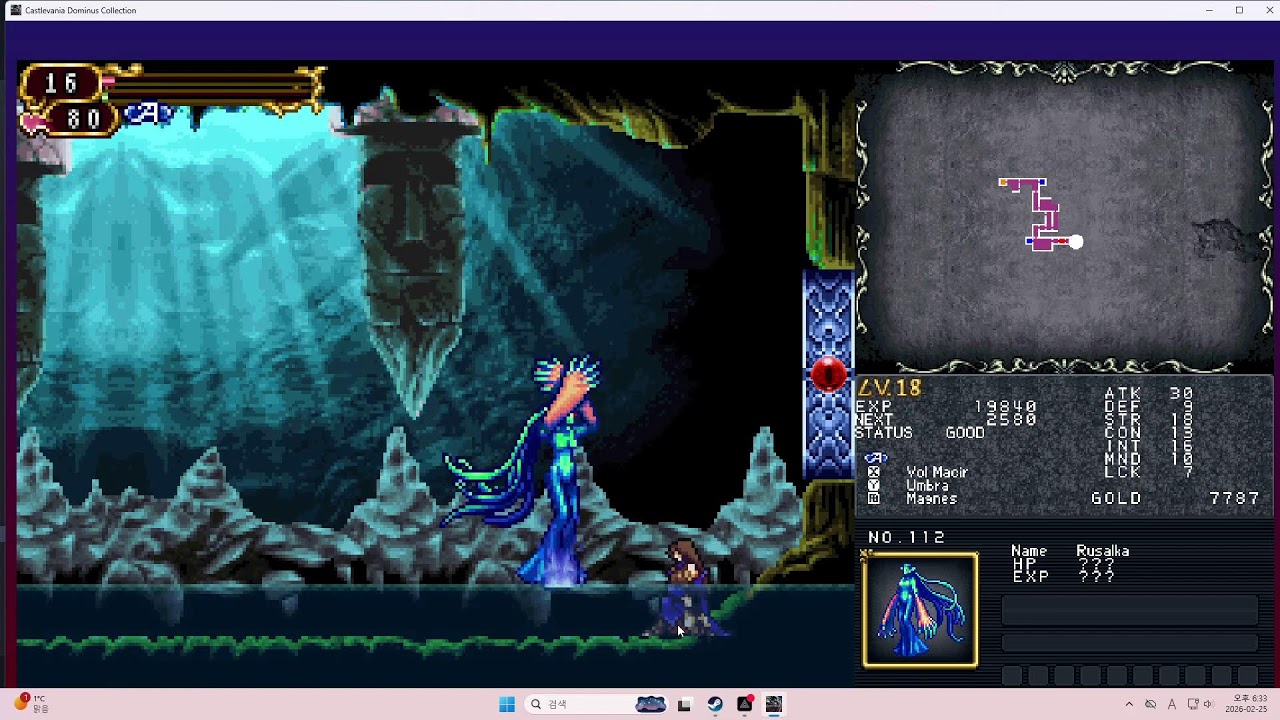Click the input language indicator in the tray

[x=1172, y=704]
